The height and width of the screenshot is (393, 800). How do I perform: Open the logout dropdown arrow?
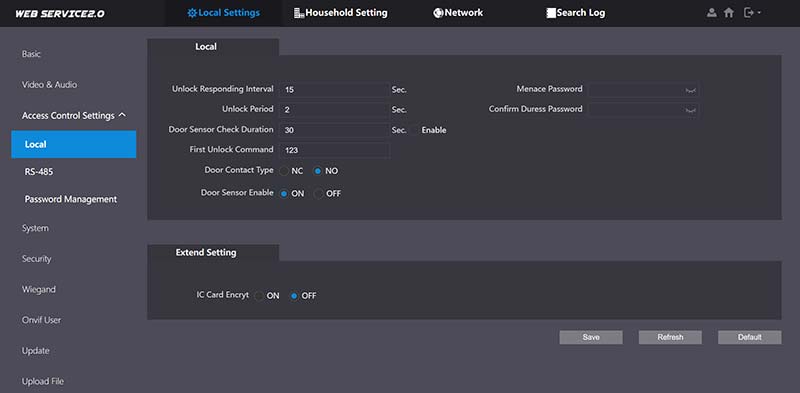pyautogui.click(x=759, y=13)
